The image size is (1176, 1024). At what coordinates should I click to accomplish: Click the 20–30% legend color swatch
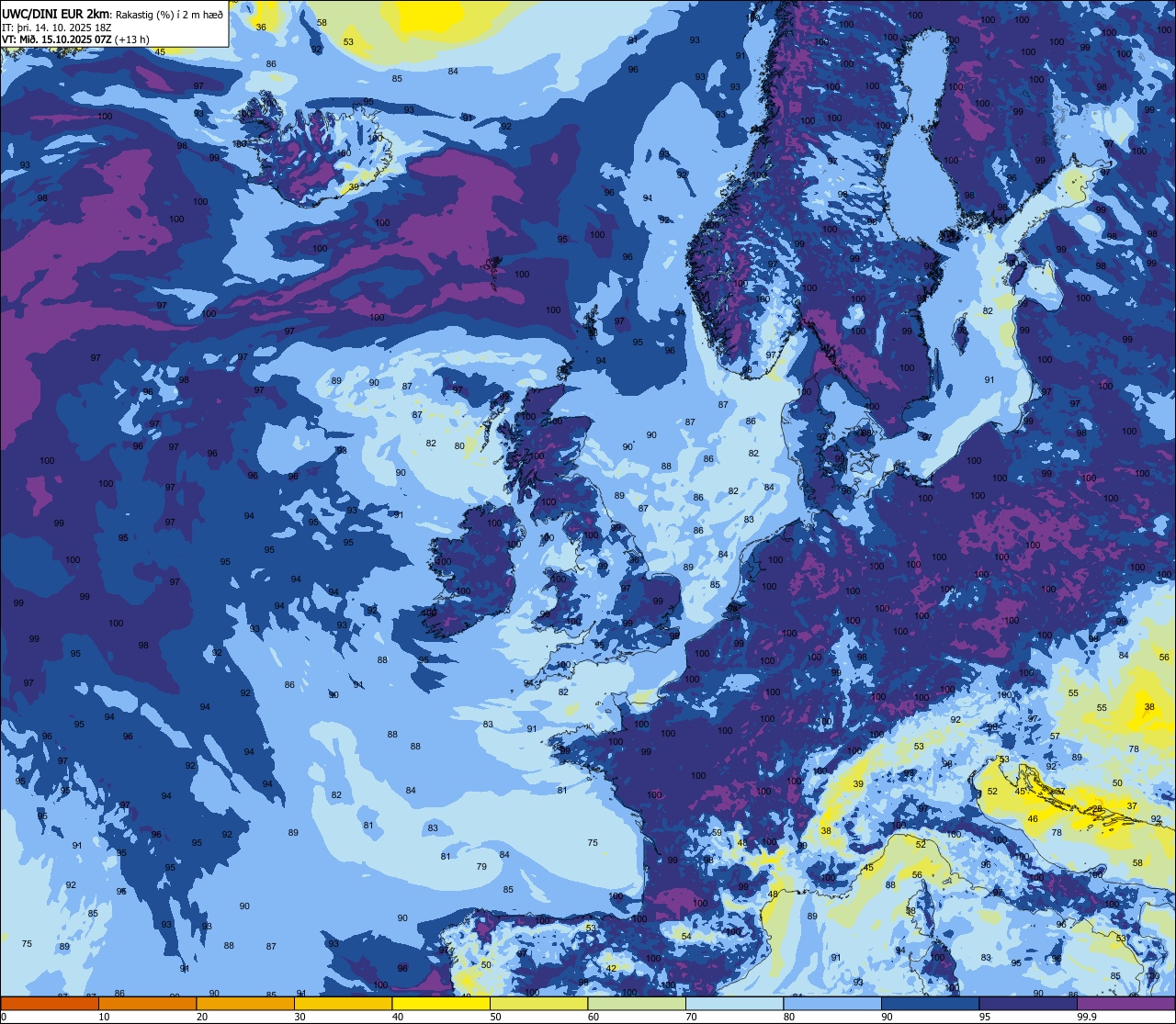pos(245,1003)
